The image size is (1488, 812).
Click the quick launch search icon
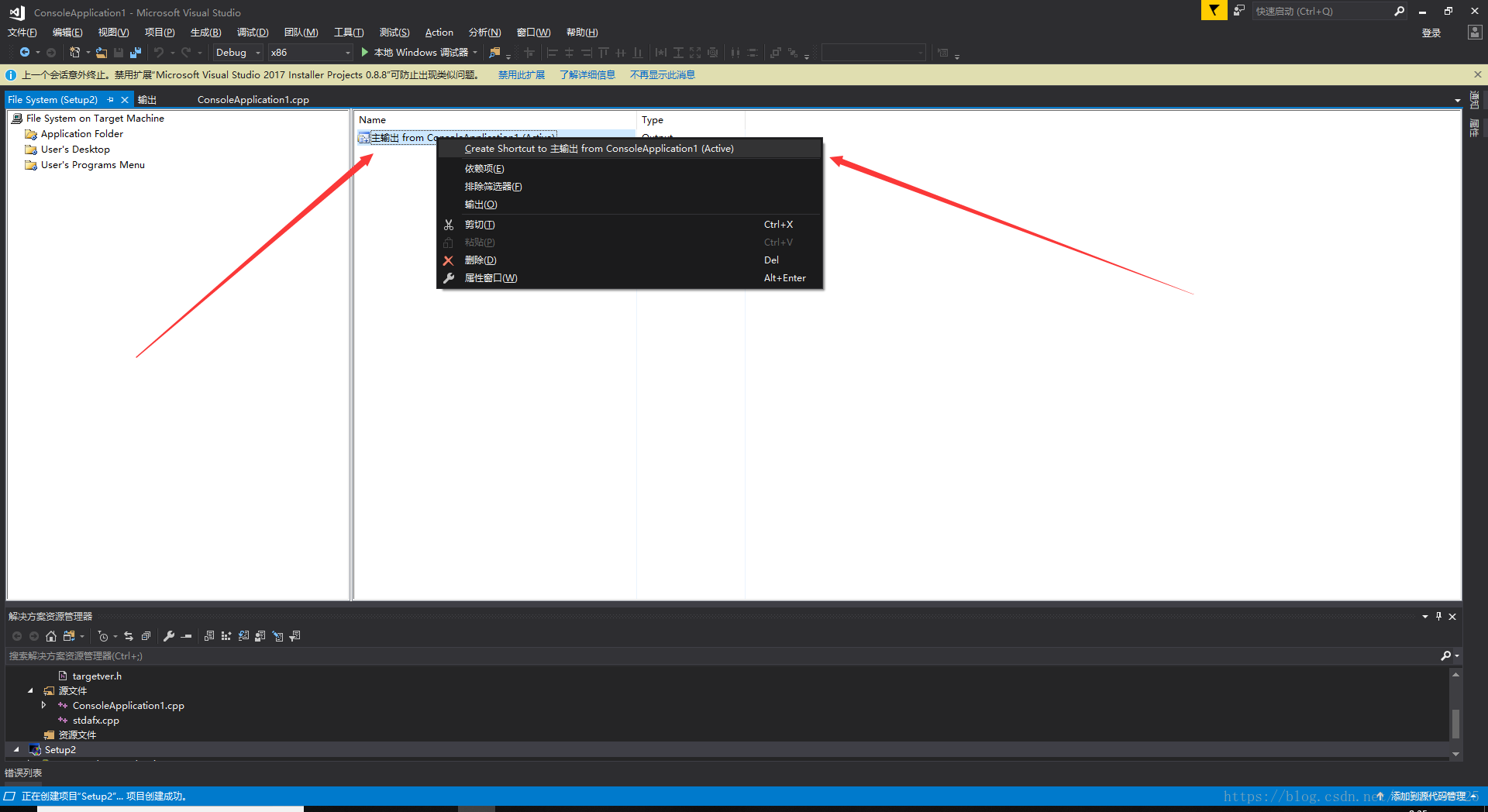1399,11
